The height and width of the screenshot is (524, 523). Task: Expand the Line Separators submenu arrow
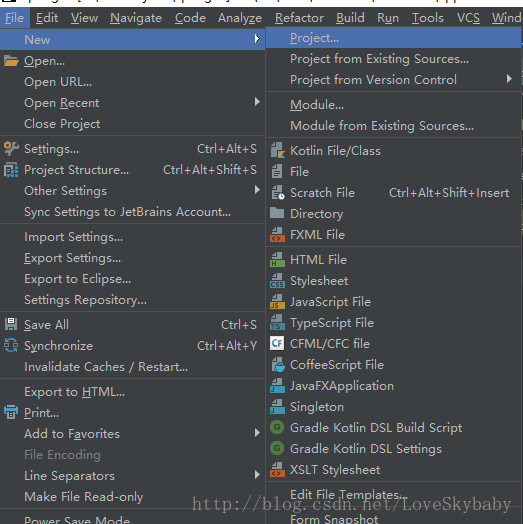(x=257, y=475)
